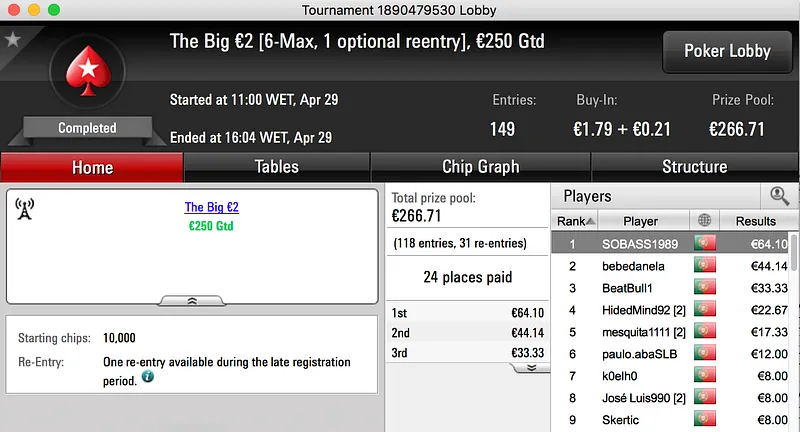Switch to the Tables tab
This screenshot has width=800, height=432.
(x=277, y=167)
